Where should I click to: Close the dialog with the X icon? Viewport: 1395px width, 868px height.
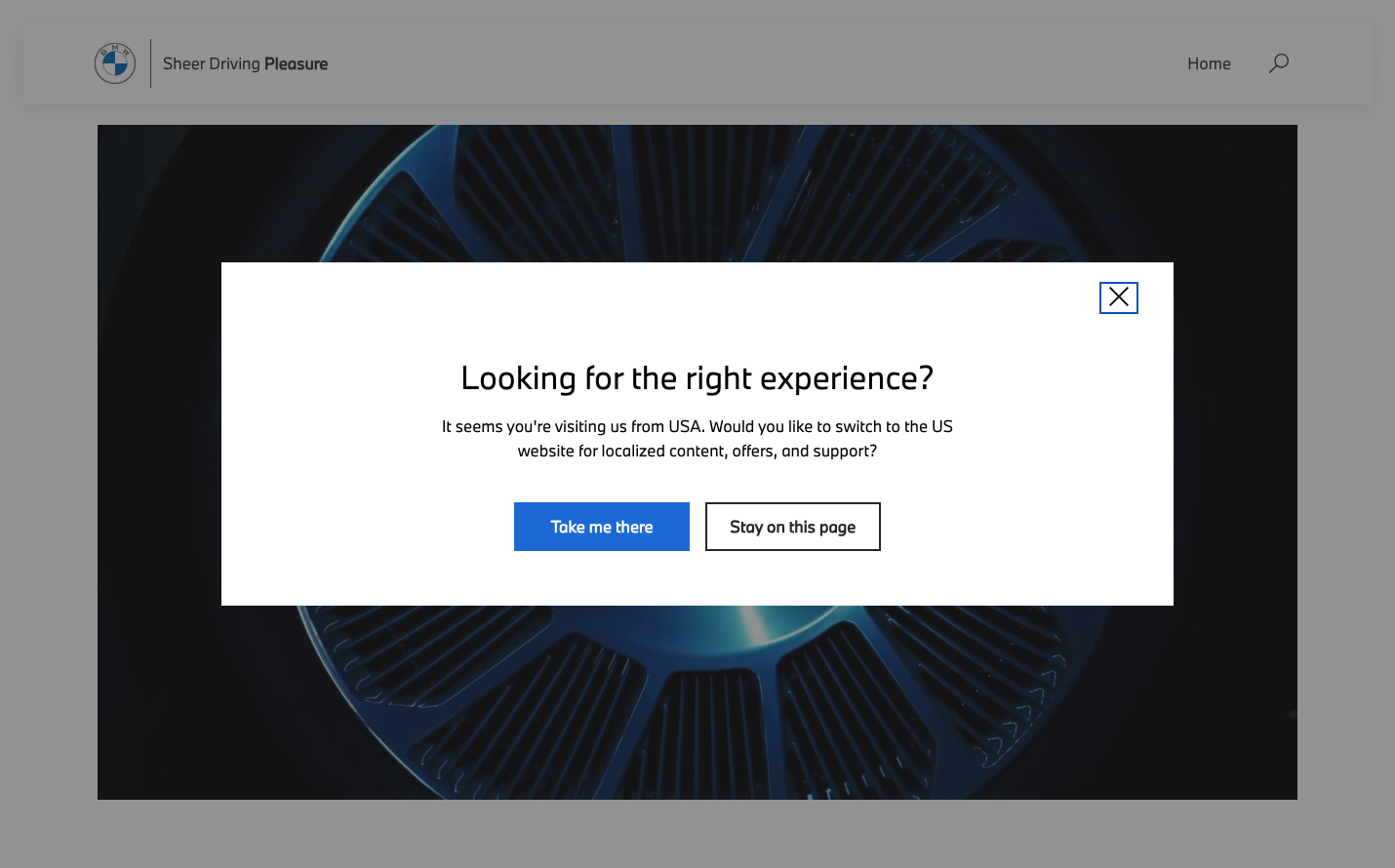point(1118,297)
